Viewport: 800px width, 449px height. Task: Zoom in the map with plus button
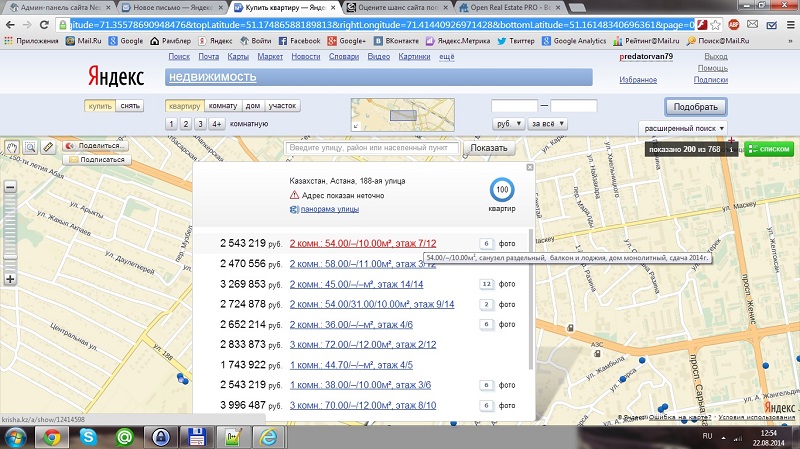click(x=10, y=279)
